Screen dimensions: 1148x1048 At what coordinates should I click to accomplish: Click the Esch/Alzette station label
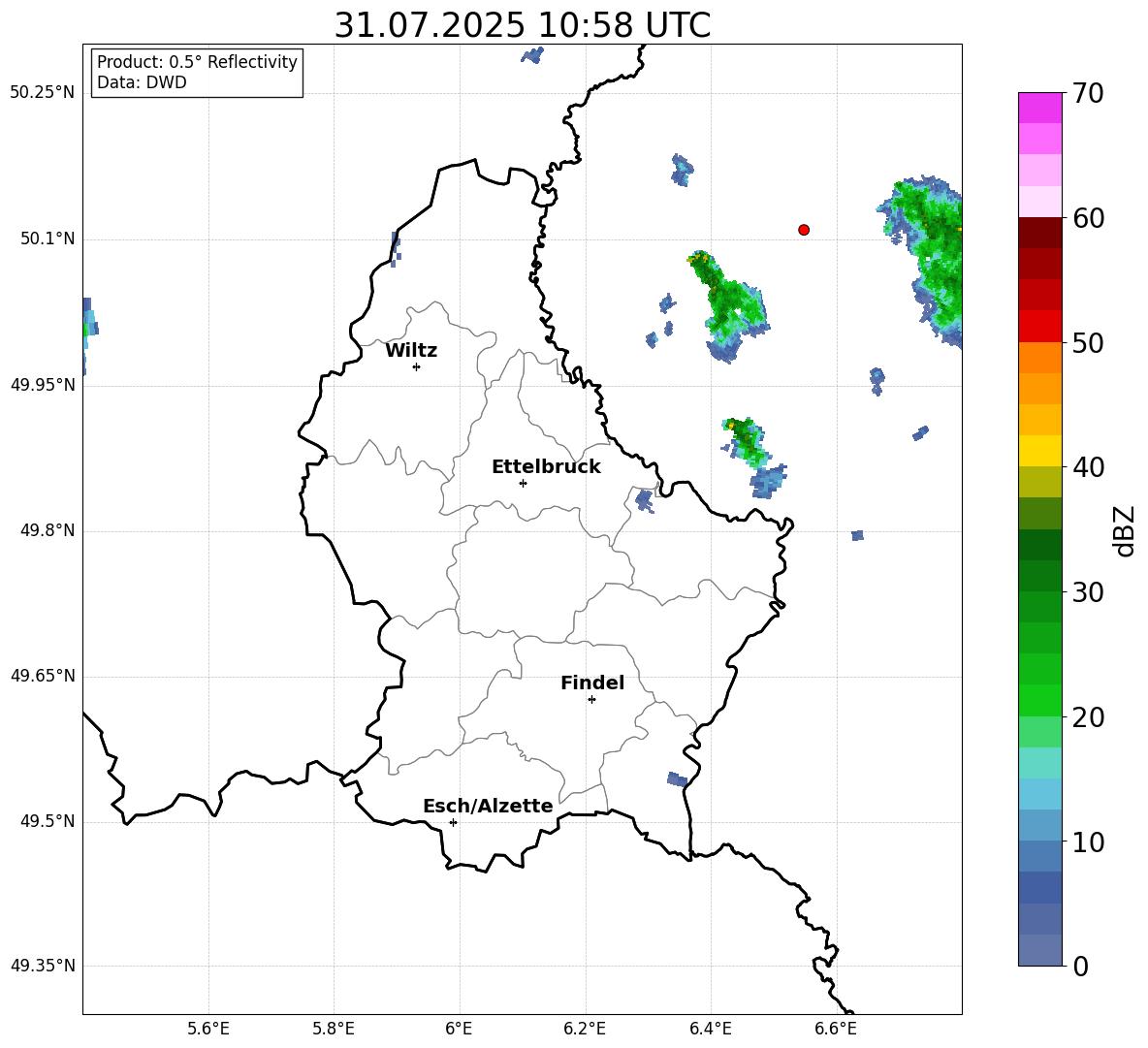coord(489,806)
